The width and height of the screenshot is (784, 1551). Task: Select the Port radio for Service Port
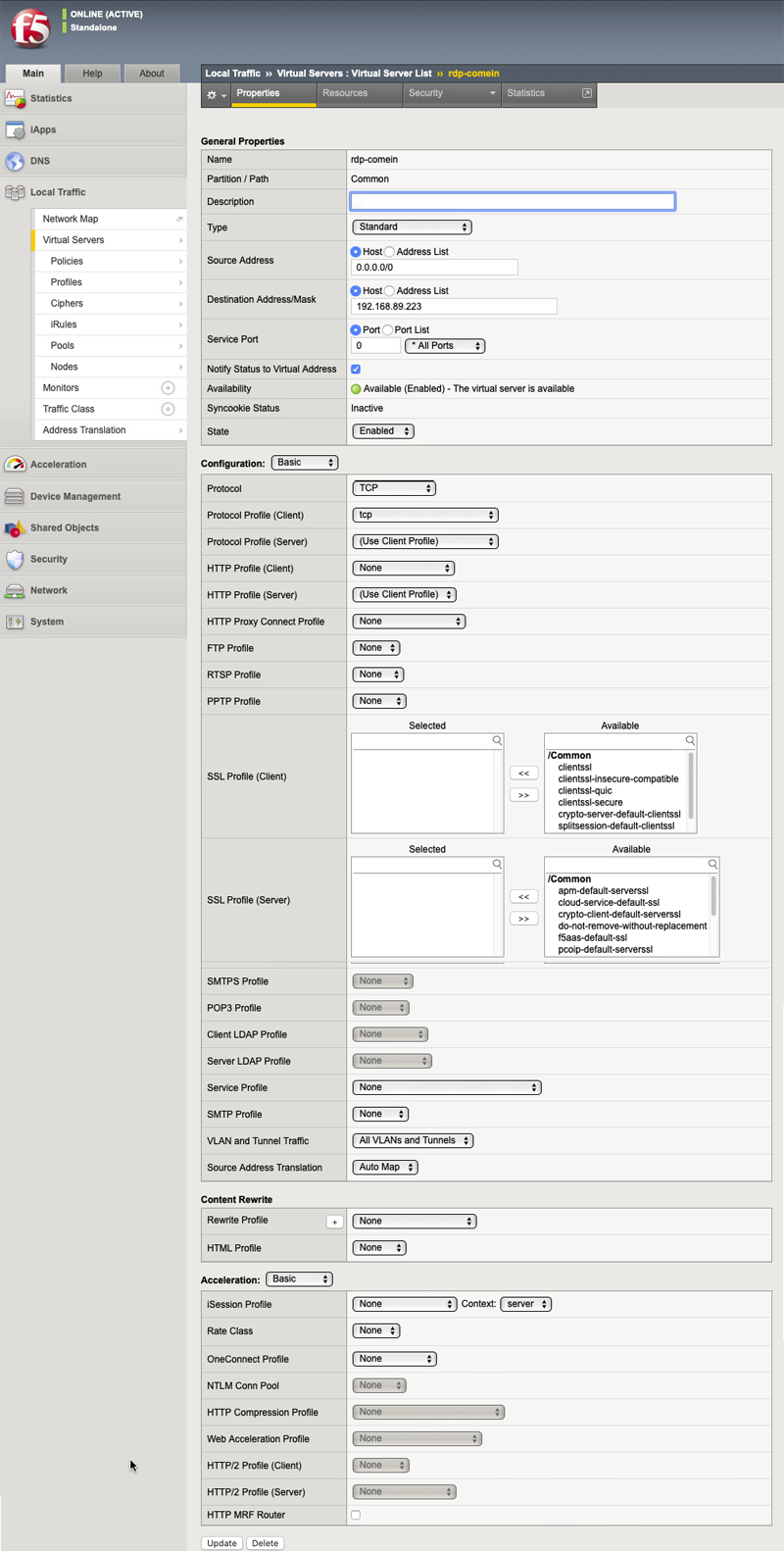tap(356, 330)
